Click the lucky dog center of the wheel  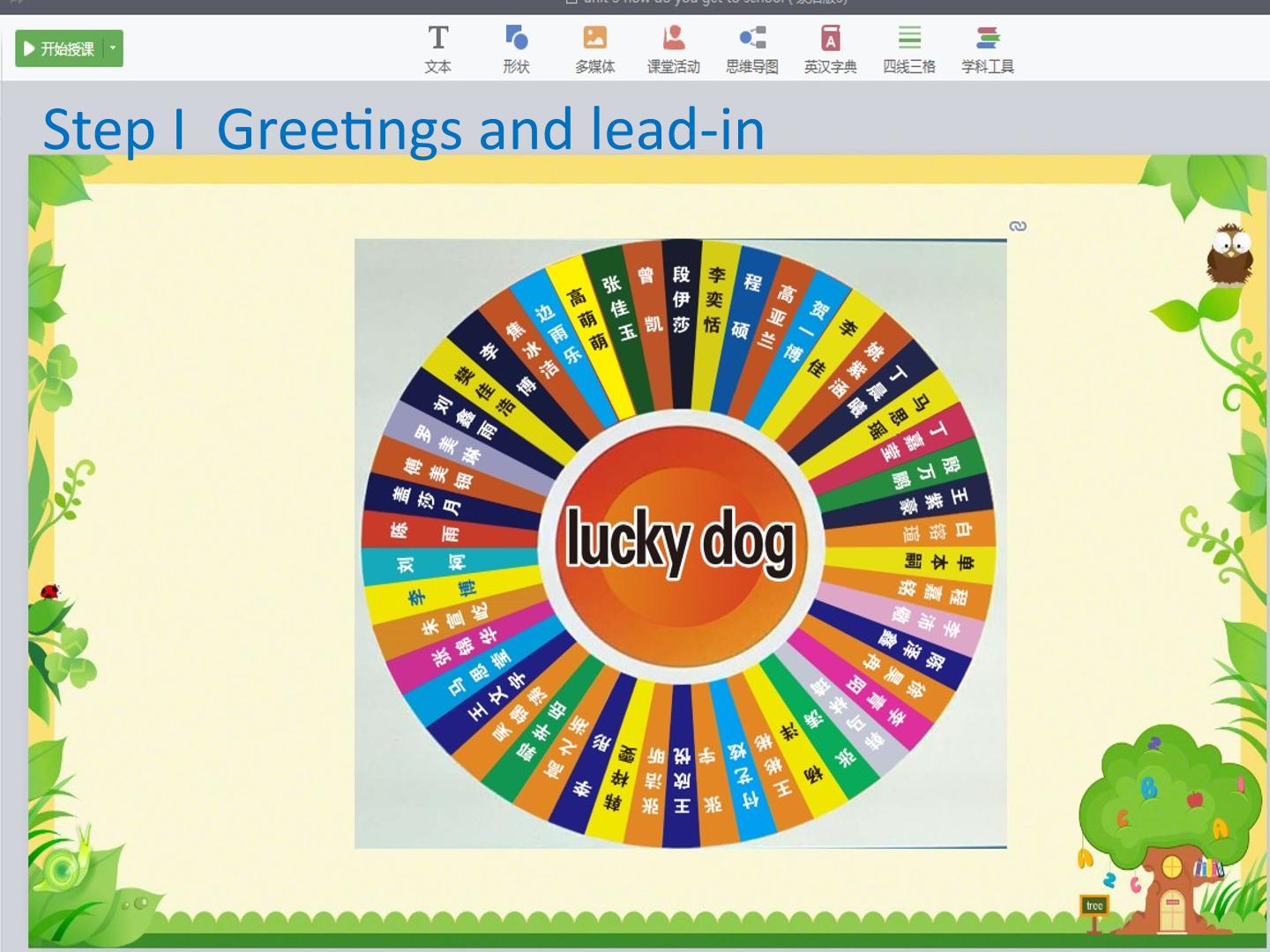[x=680, y=540]
